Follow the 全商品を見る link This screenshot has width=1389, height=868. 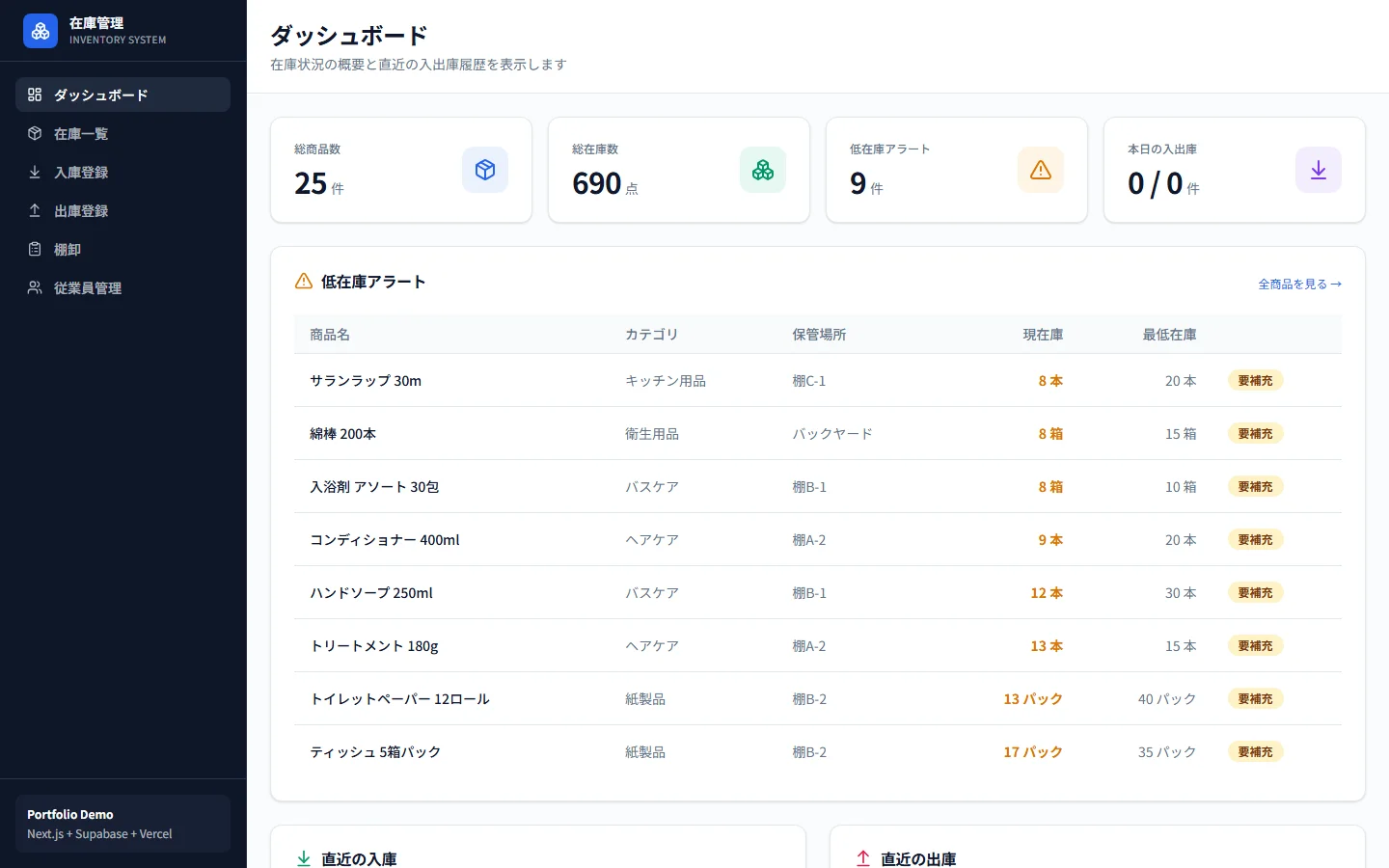tap(1299, 284)
